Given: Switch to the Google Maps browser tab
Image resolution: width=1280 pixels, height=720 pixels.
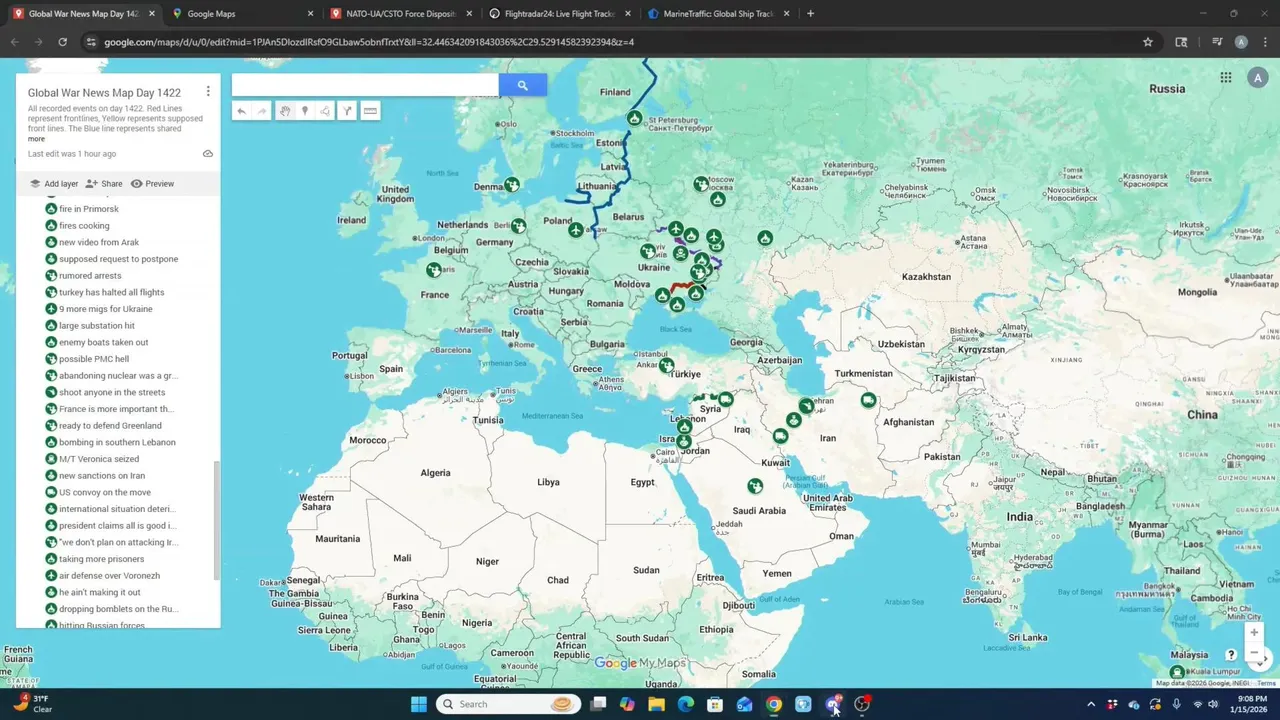Looking at the screenshot, I should [x=240, y=14].
